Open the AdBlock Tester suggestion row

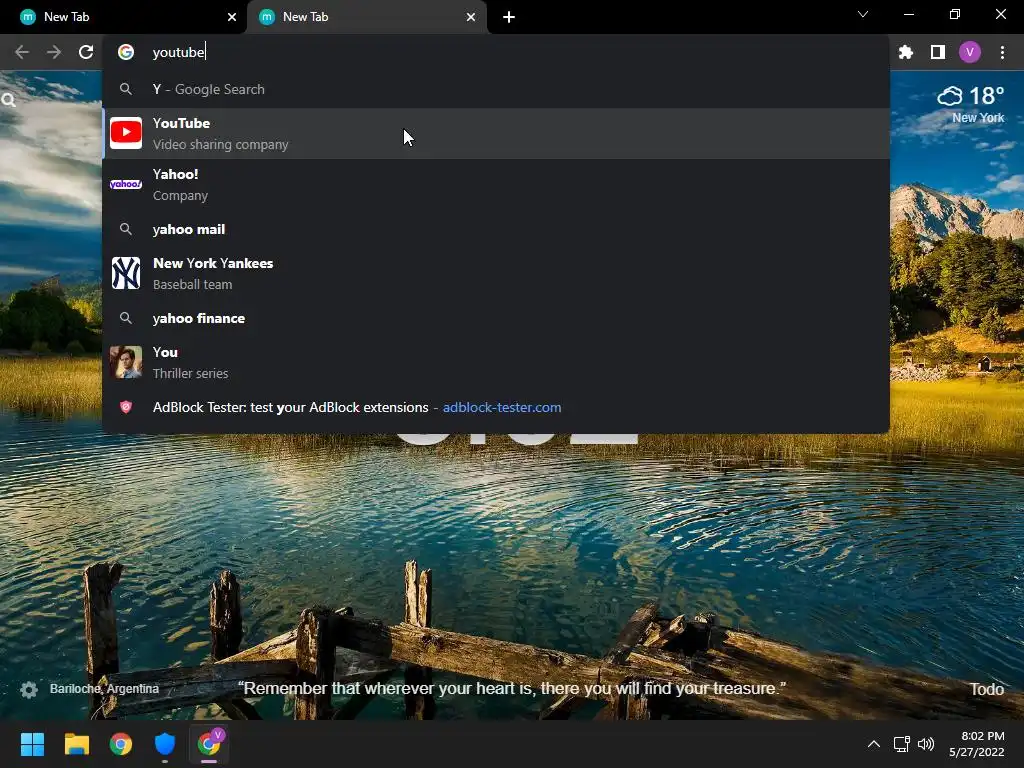[x=496, y=408]
